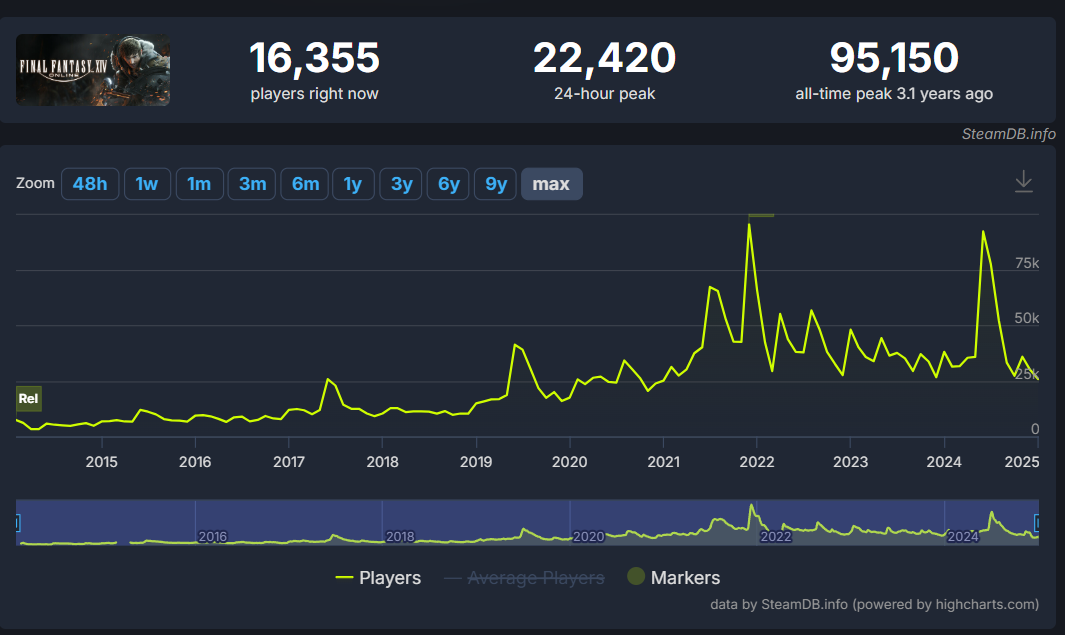
Task: Click the 2020 label in the navigator
Action: click(588, 537)
